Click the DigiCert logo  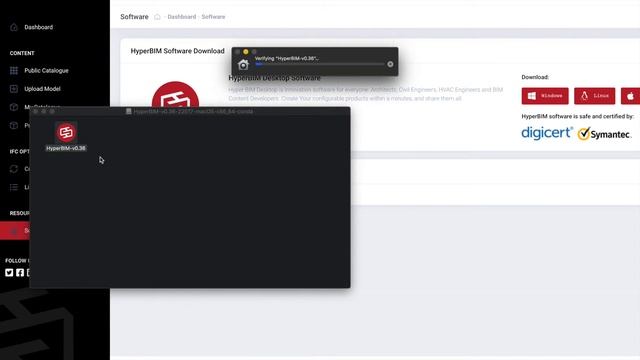[547, 133]
